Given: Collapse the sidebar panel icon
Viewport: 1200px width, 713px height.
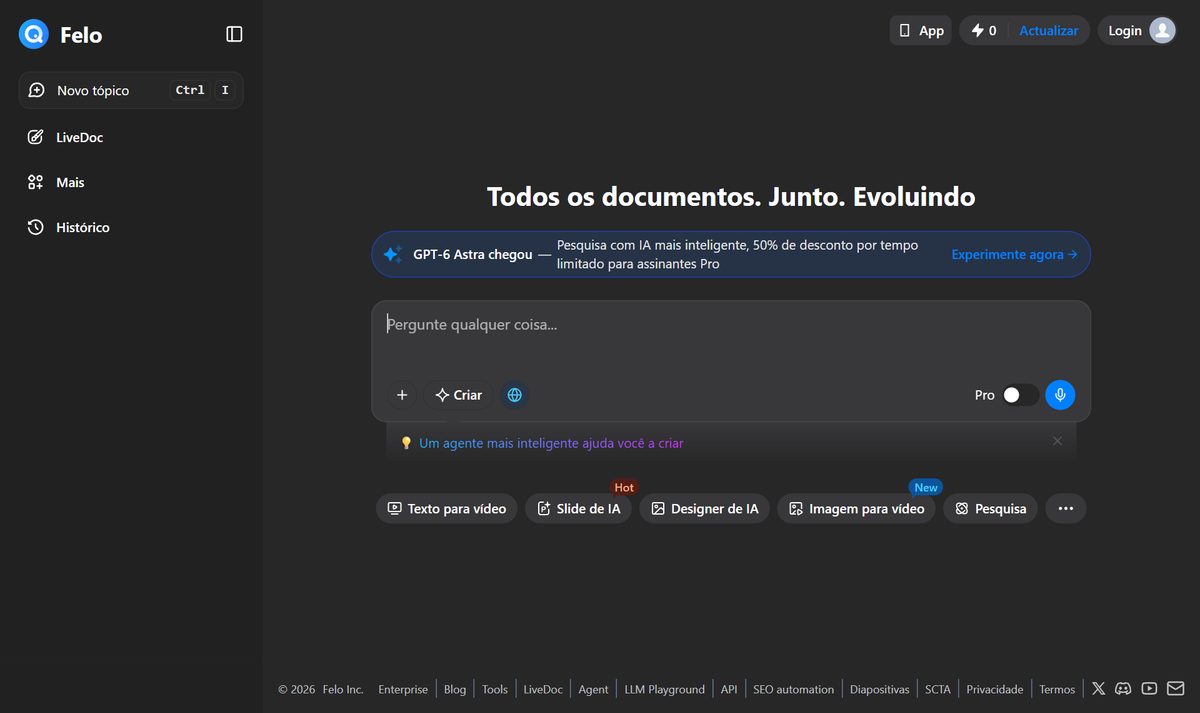Looking at the screenshot, I should pyautogui.click(x=234, y=34).
